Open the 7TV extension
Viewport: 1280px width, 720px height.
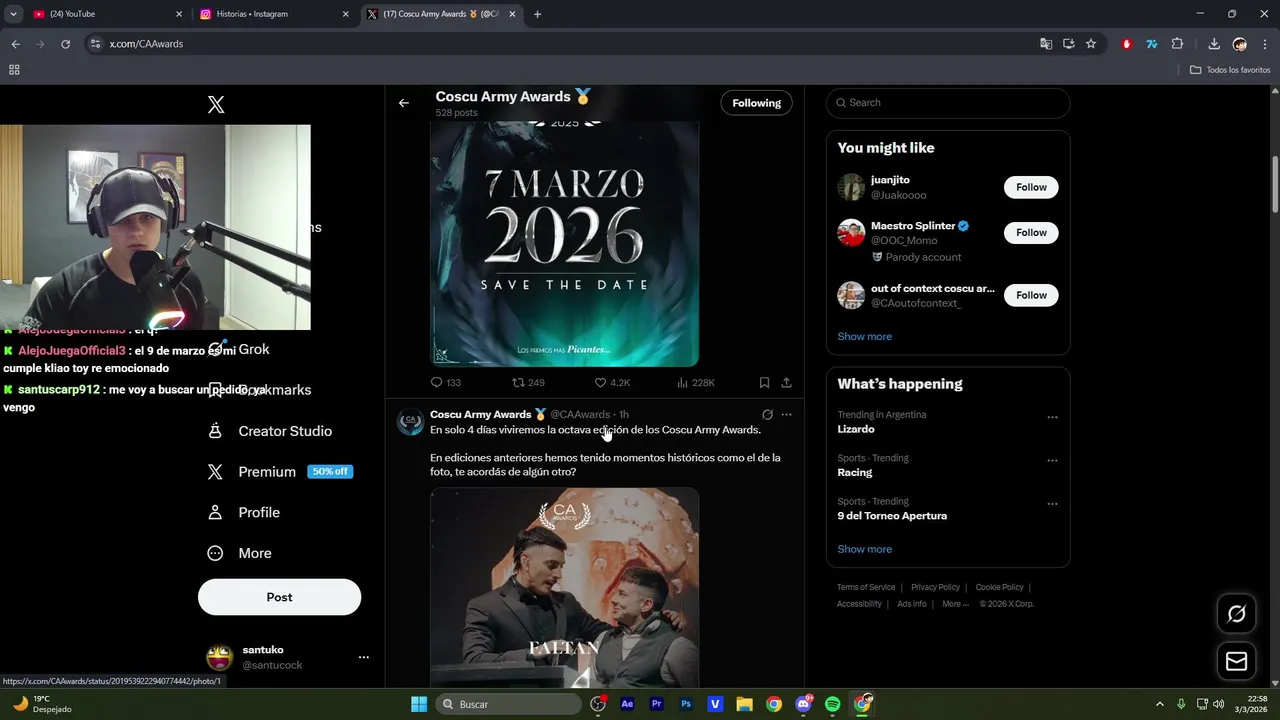point(1152,44)
